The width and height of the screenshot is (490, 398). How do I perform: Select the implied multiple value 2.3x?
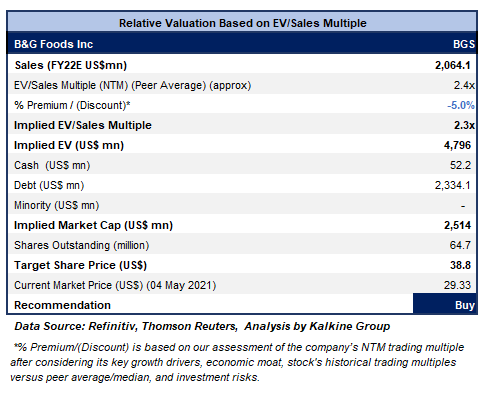464,125
